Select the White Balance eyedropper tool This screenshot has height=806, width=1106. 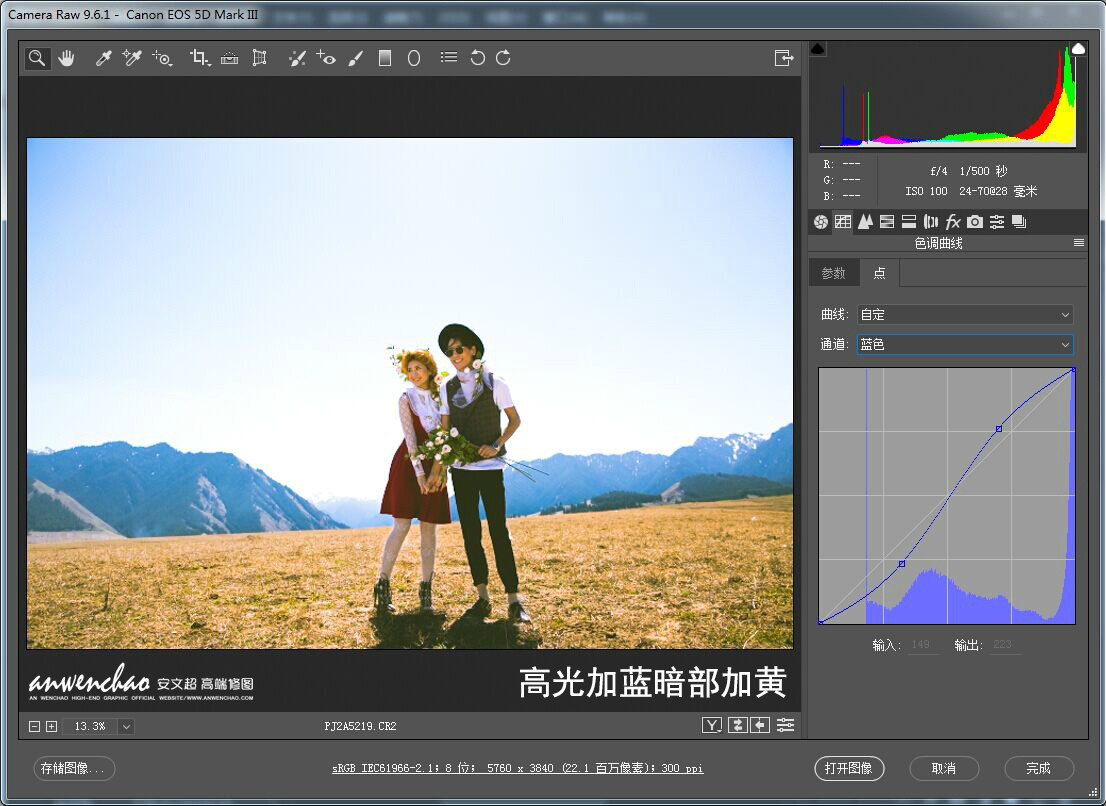(104, 58)
